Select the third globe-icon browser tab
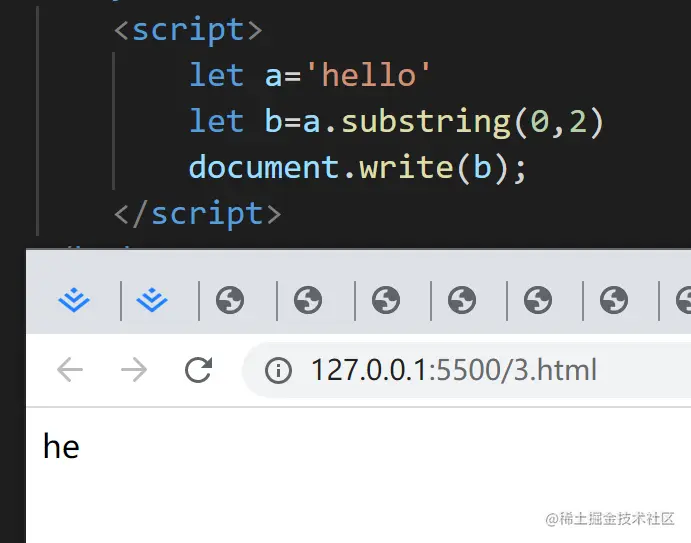This screenshot has height=543, width=691. point(385,300)
